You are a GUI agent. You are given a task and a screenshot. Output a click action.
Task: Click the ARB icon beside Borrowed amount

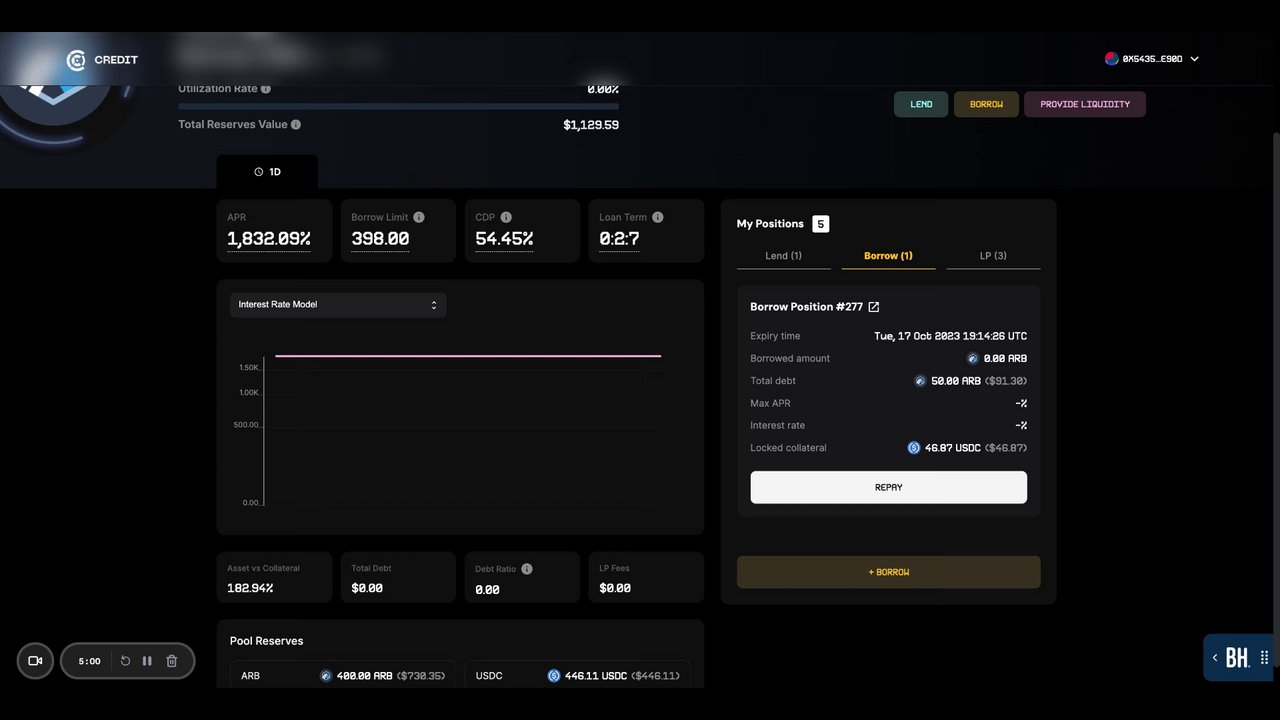tap(973, 358)
